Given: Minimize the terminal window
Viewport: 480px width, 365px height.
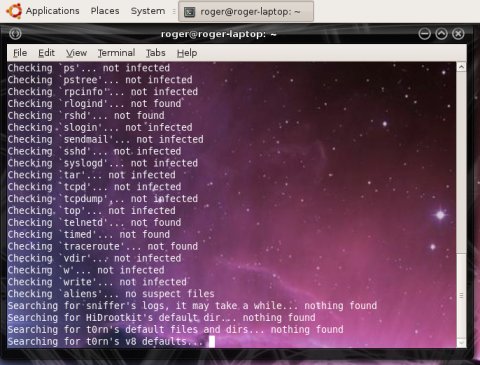Looking at the screenshot, I should tap(425, 34).
